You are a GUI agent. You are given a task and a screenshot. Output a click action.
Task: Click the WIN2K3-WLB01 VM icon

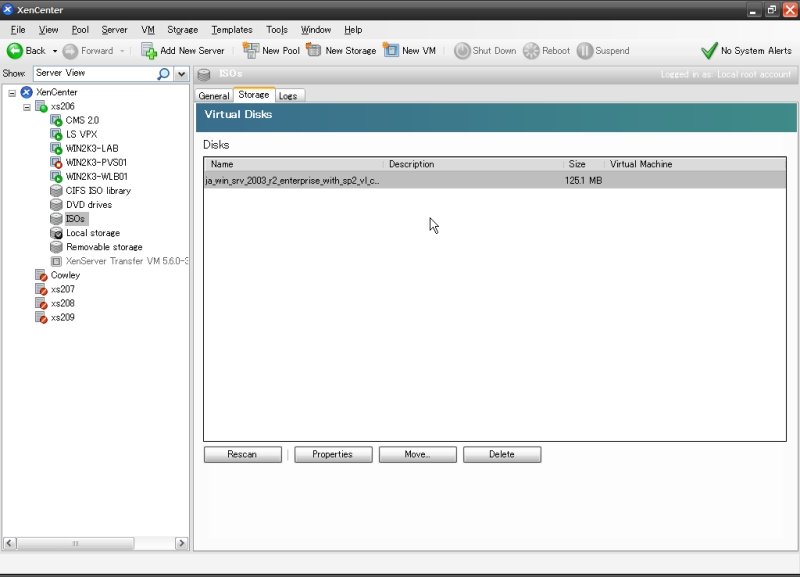coord(56,177)
